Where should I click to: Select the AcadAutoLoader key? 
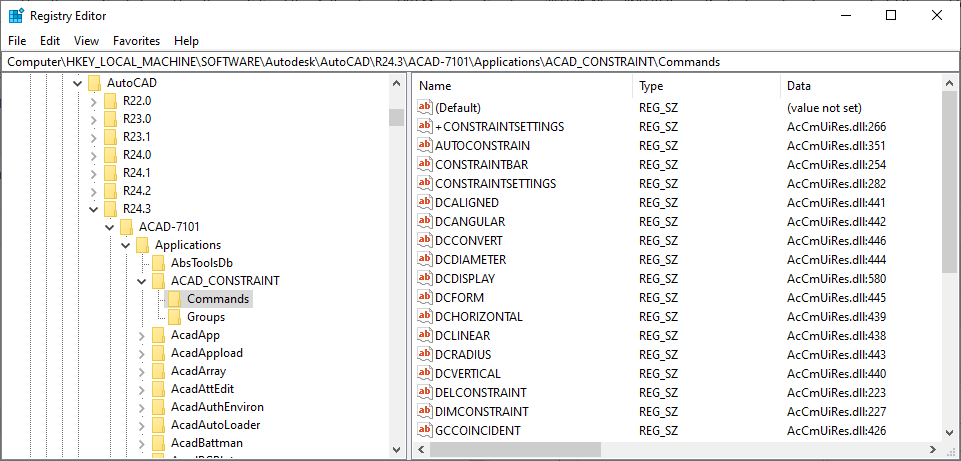click(x=215, y=425)
